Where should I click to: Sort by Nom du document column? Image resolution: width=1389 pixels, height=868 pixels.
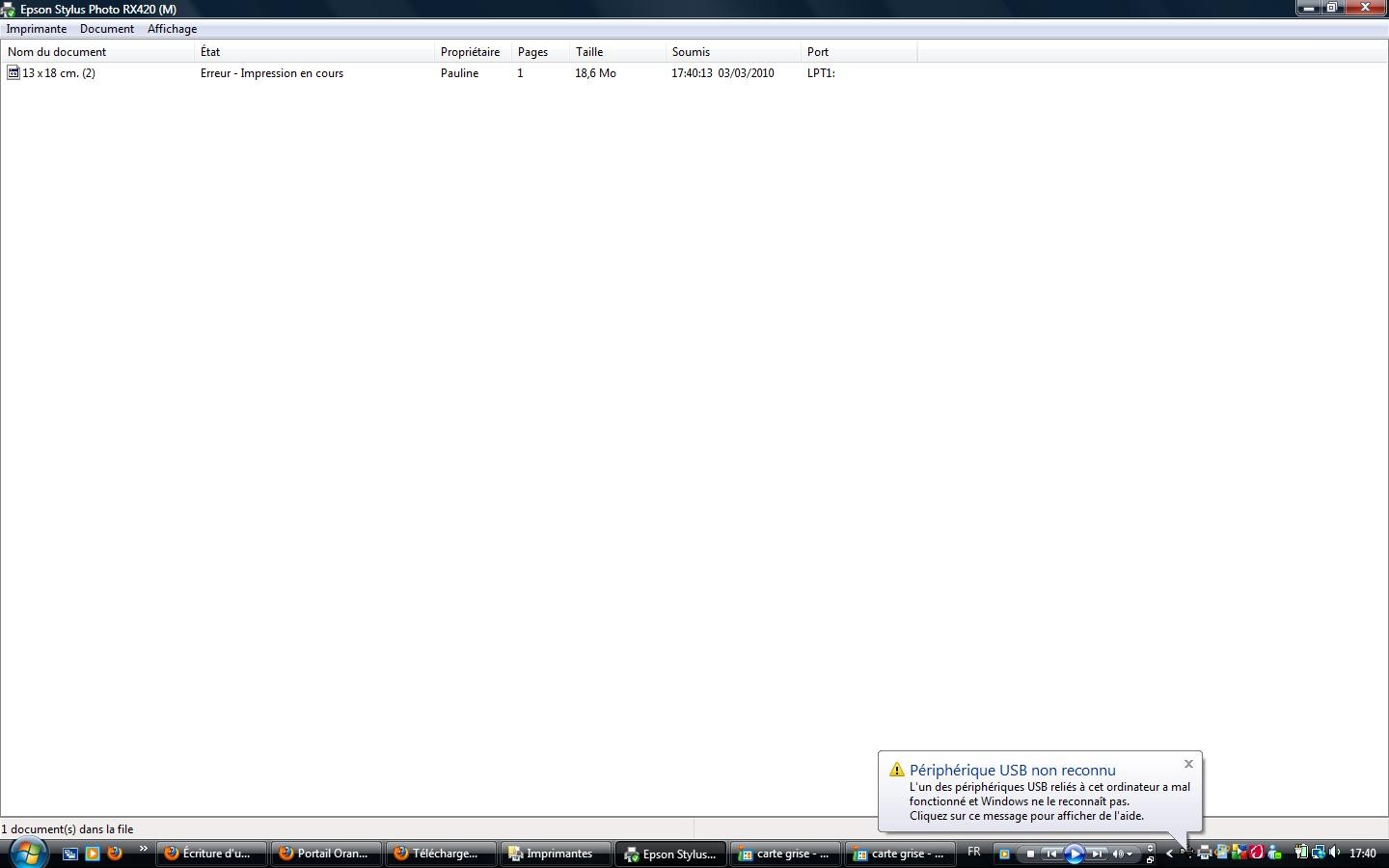[x=97, y=52]
